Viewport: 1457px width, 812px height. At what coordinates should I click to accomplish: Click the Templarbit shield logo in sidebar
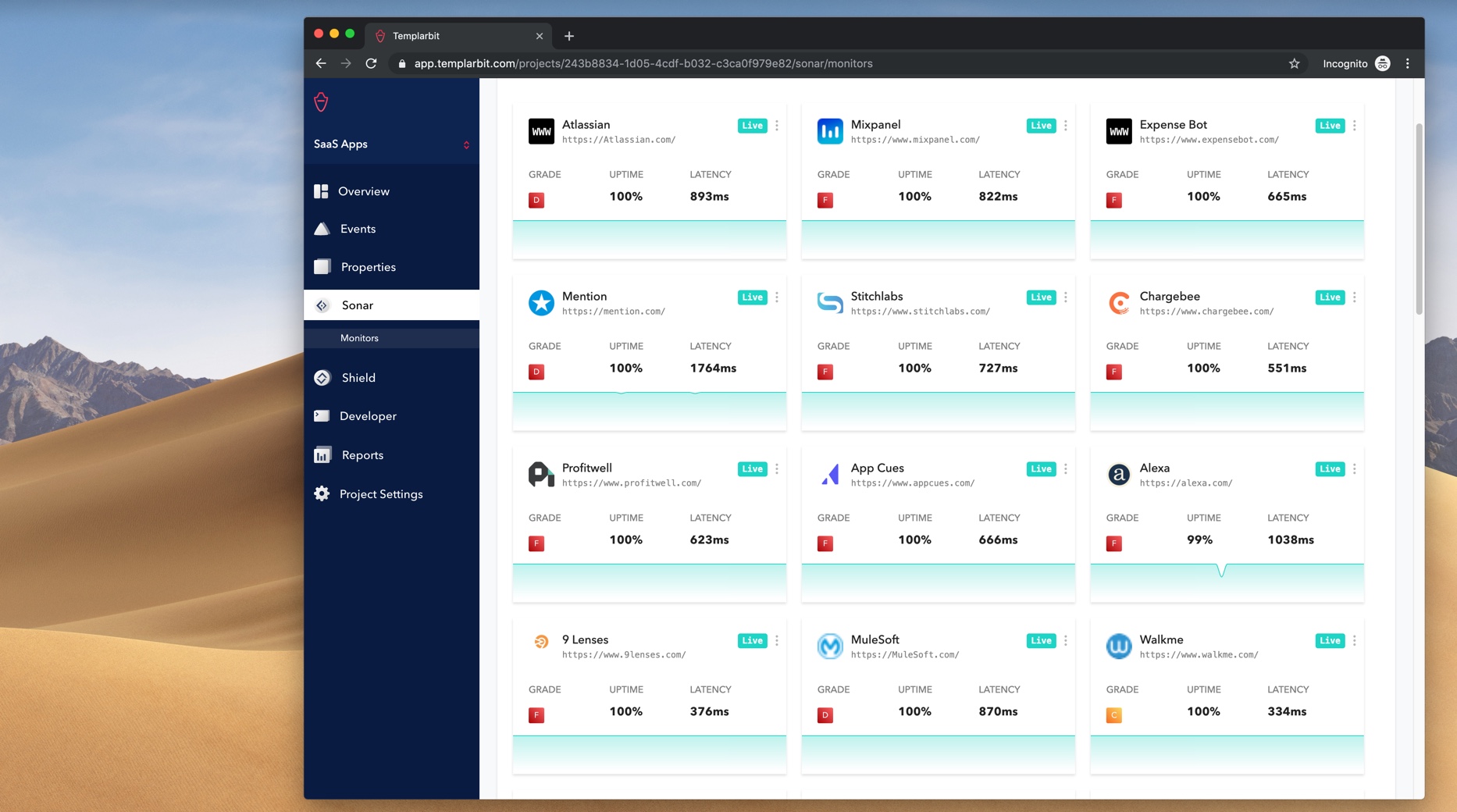tap(321, 102)
